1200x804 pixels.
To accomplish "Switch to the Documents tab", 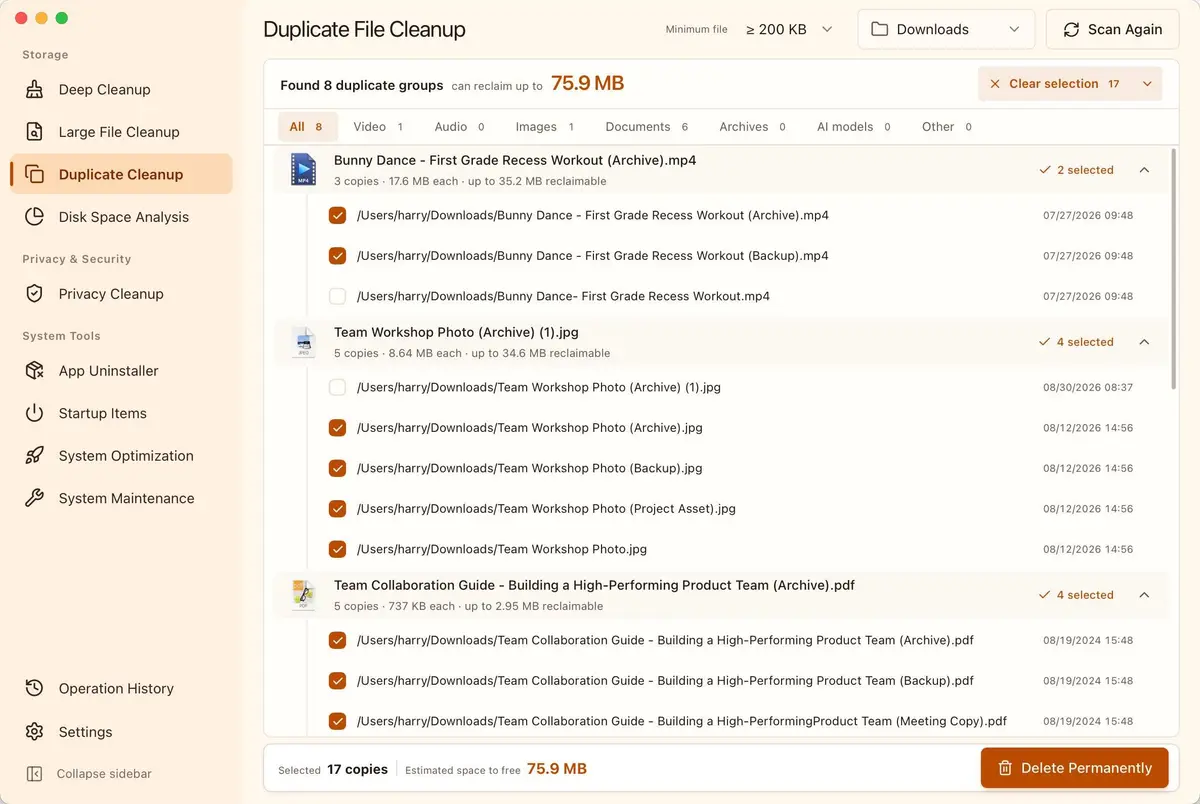I will pyautogui.click(x=647, y=127).
